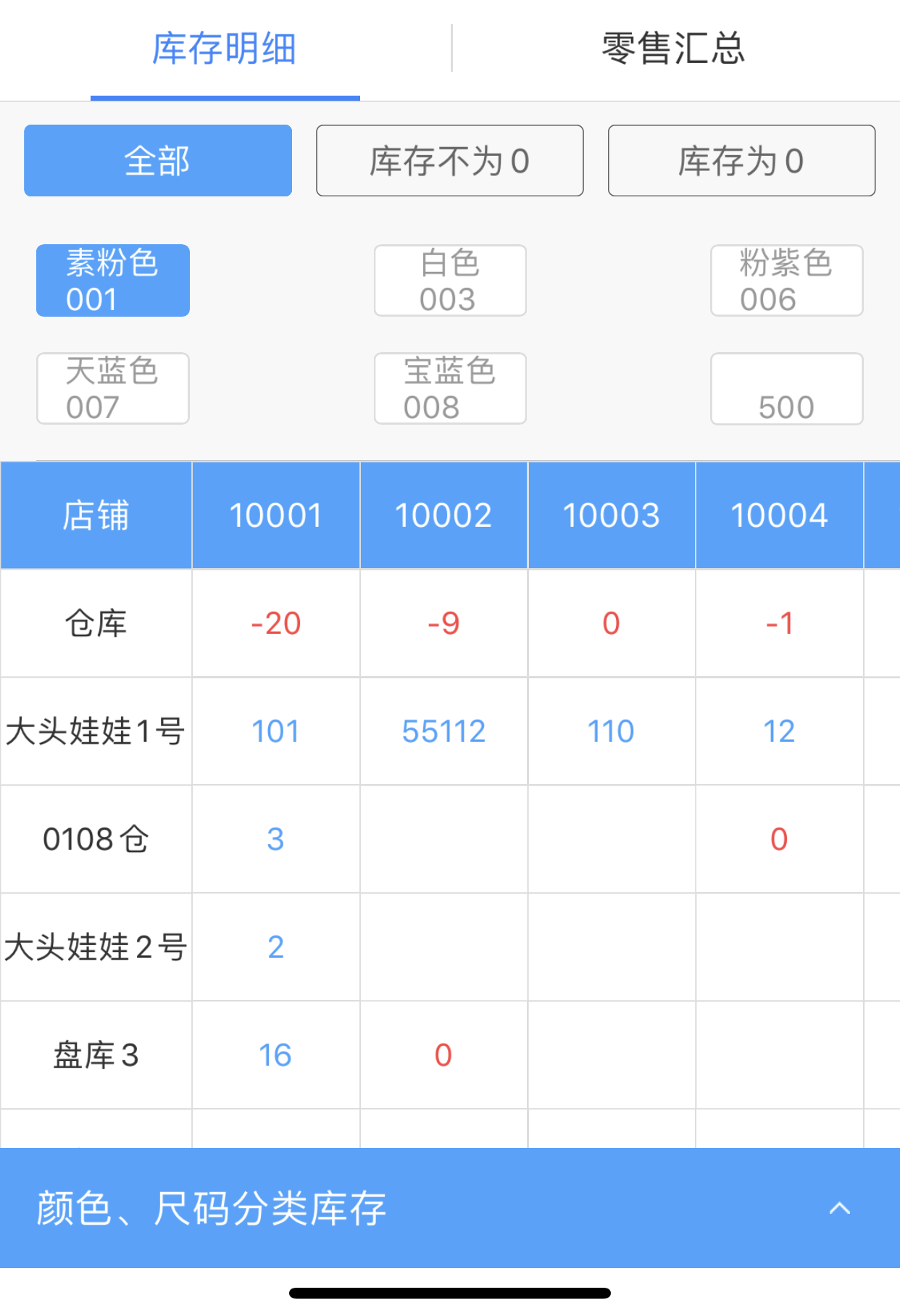Select the 全部 filter button
Viewport: 900px width, 1316px height.
tap(158, 161)
